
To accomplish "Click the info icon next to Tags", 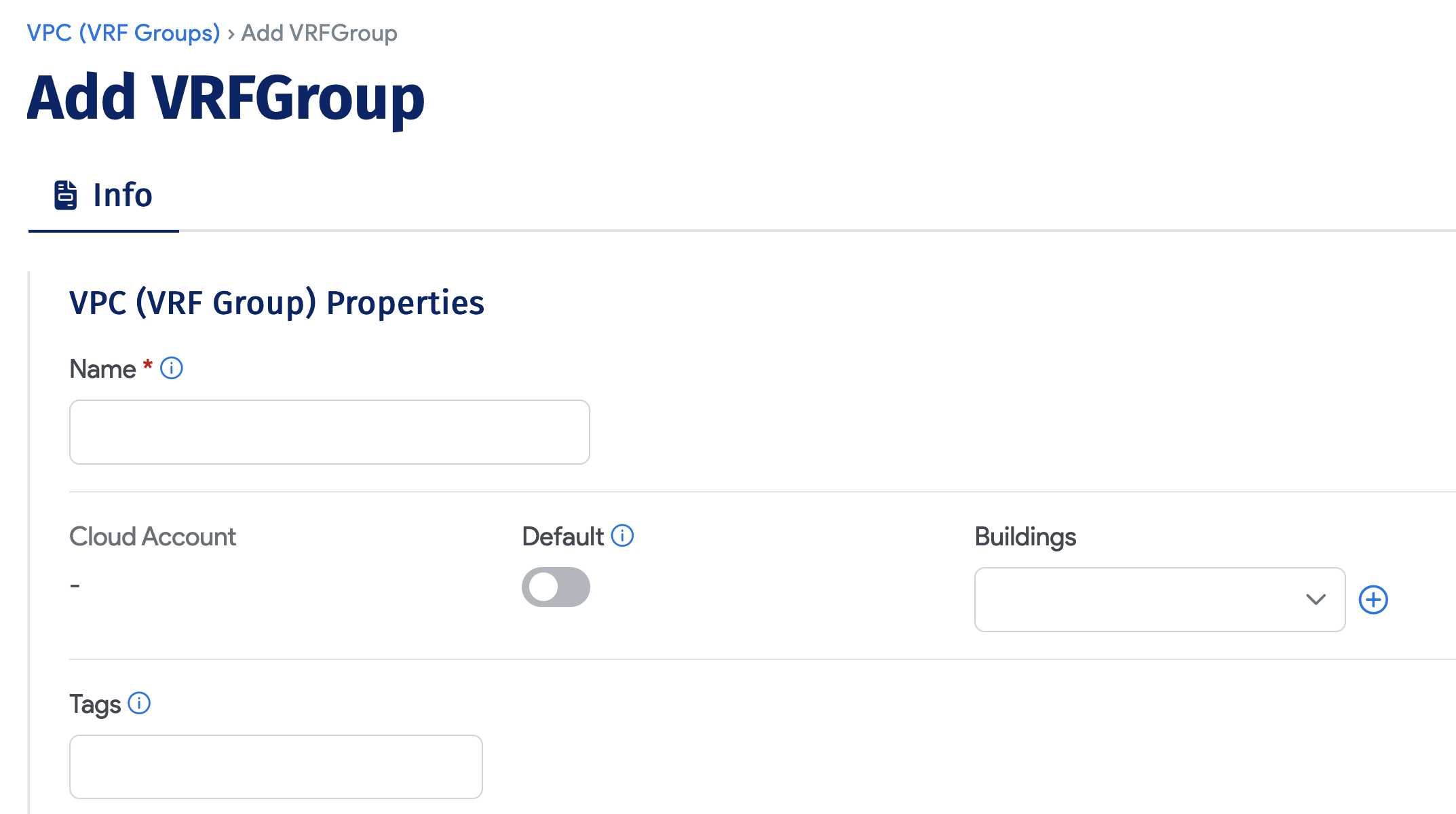I will (139, 704).
